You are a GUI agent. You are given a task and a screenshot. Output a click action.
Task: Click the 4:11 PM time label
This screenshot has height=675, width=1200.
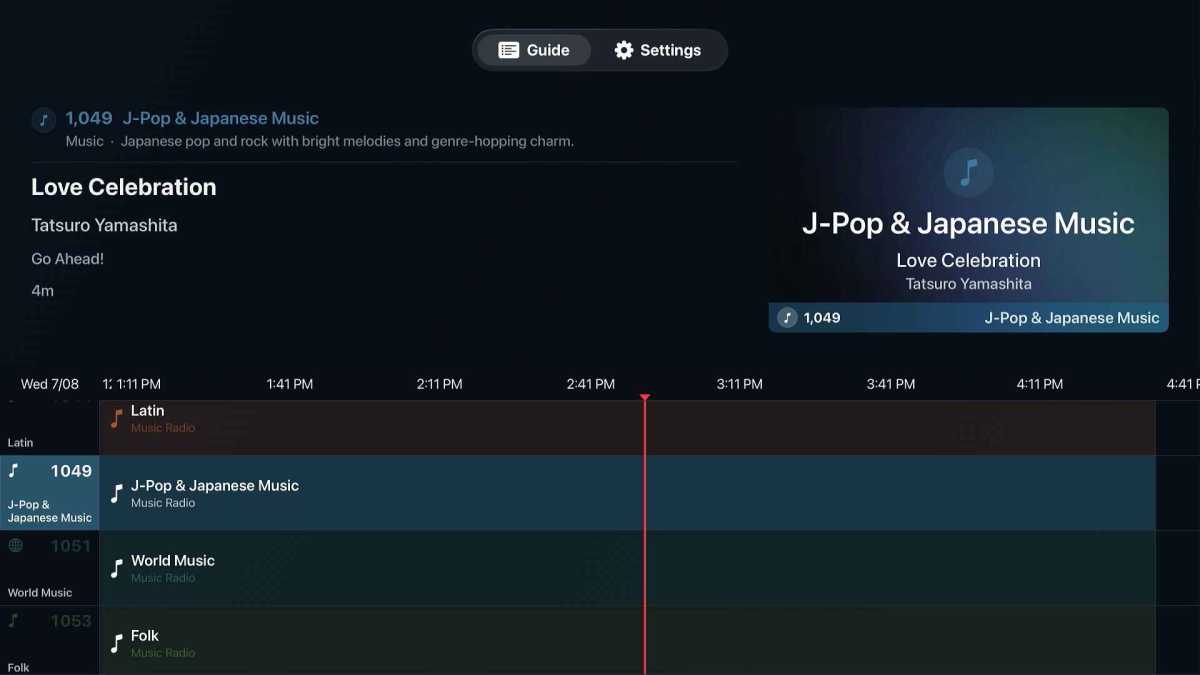pyautogui.click(x=1040, y=384)
